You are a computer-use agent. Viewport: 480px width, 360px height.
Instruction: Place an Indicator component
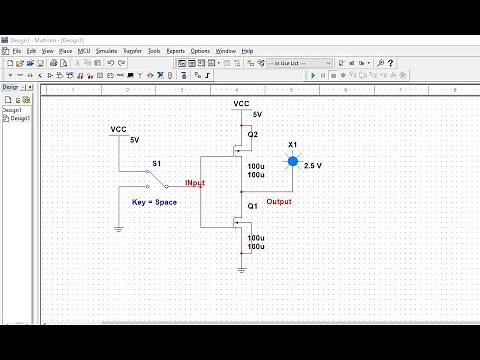click(100, 75)
